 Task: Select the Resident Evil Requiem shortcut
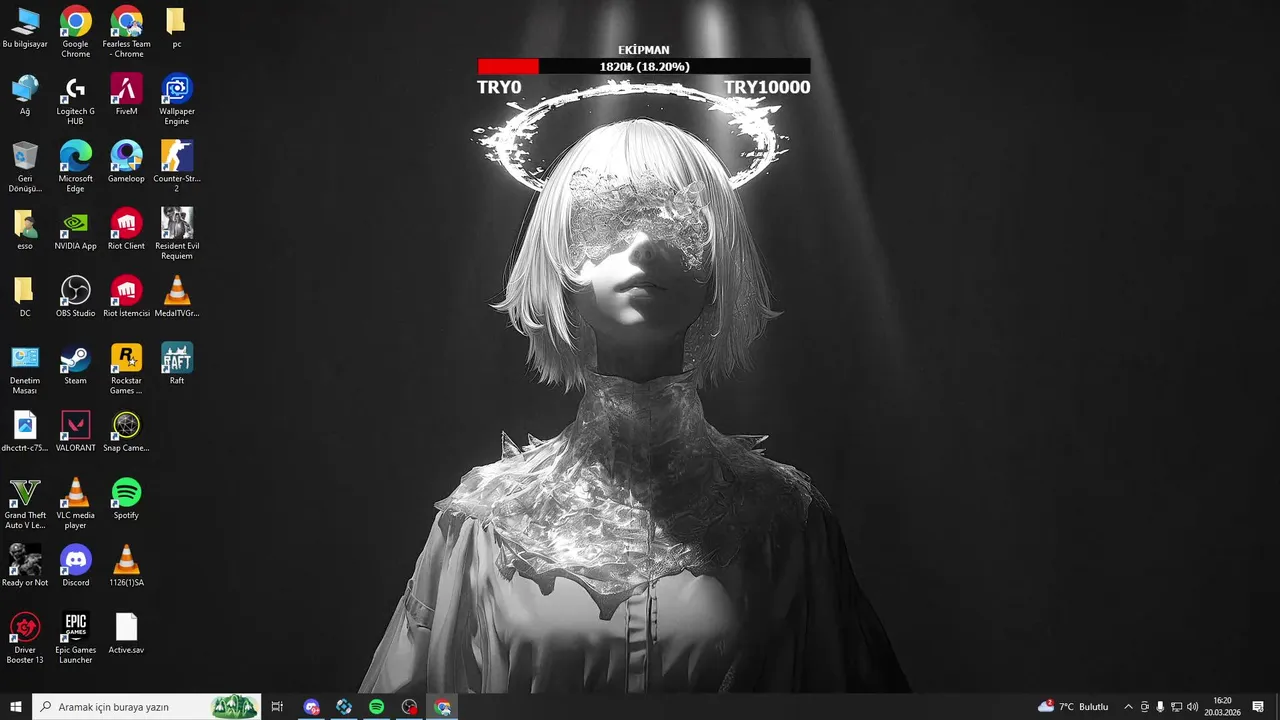176,233
